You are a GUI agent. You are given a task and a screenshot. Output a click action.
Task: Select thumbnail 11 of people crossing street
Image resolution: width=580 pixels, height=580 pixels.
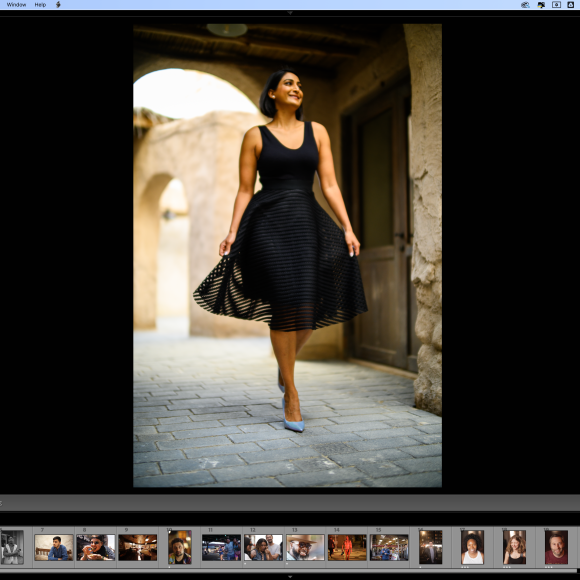point(221,547)
